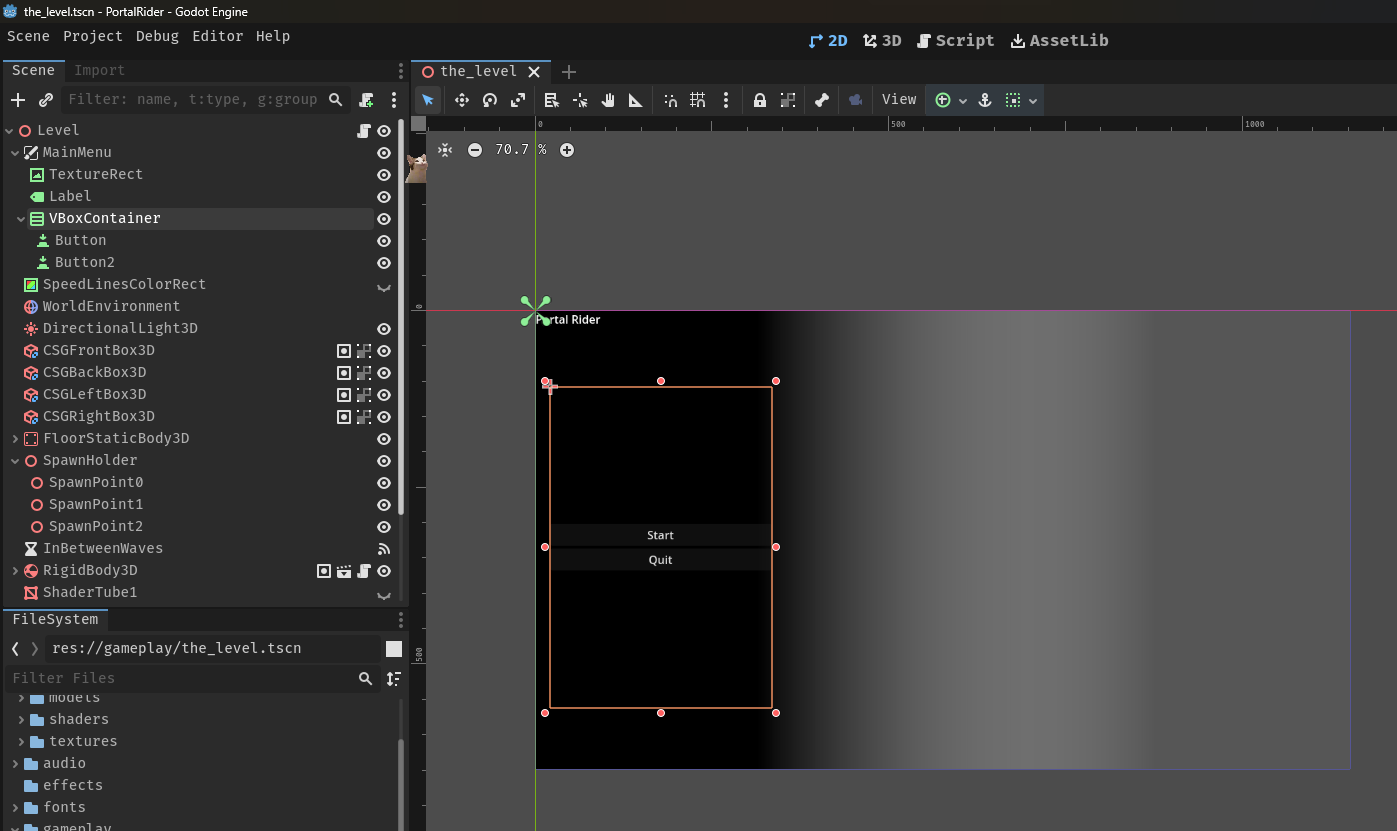Collapse the MainMenu node tree

click(15, 153)
